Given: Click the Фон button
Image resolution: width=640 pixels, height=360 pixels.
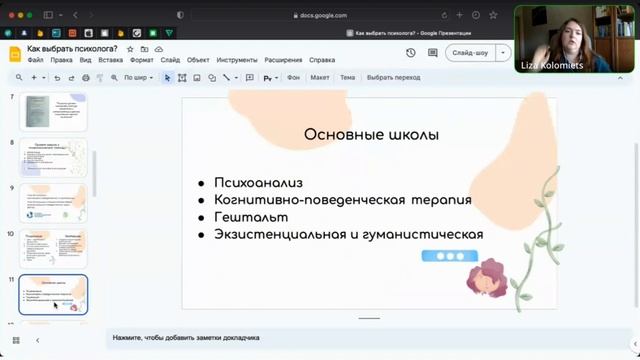Looking at the screenshot, I should pos(293,78).
